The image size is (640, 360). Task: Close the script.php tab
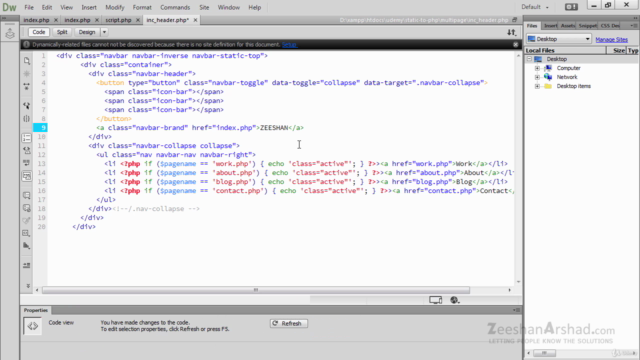[138, 20]
